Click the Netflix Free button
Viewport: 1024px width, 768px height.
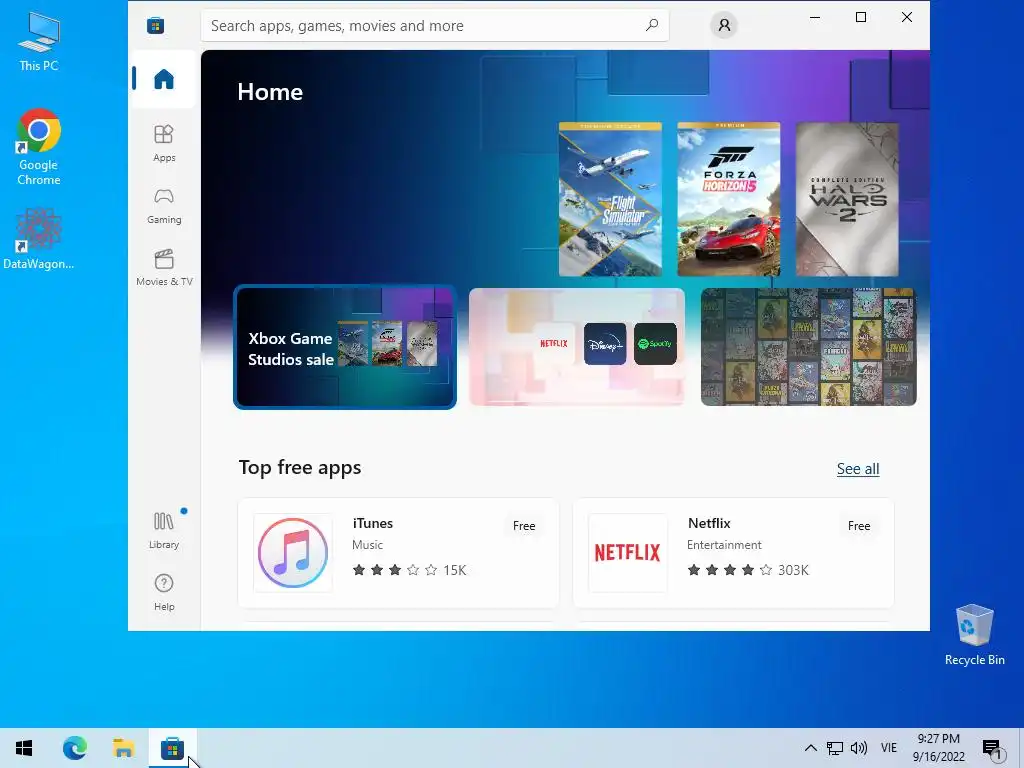point(859,526)
